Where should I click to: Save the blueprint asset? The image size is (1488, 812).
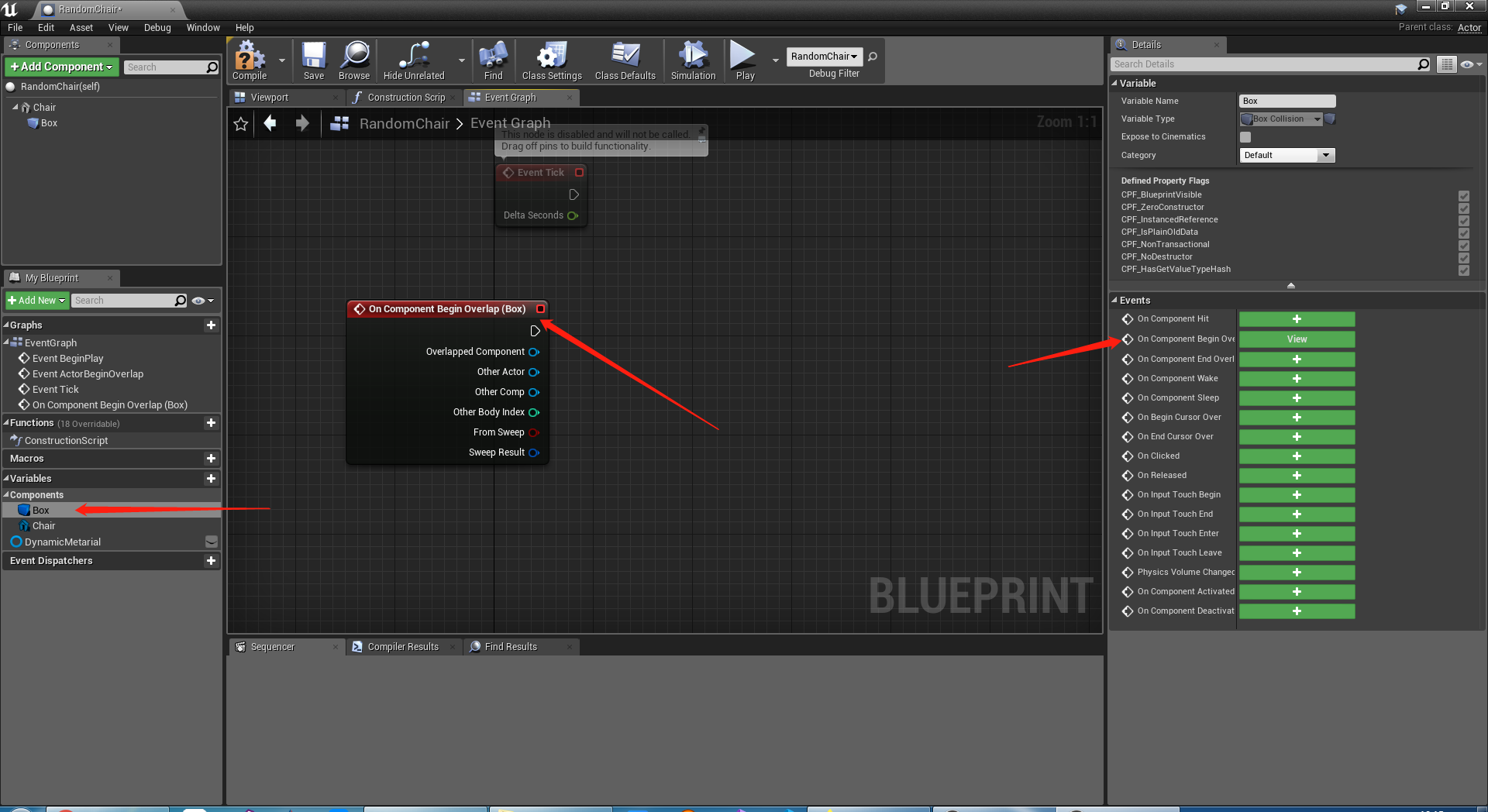click(313, 60)
